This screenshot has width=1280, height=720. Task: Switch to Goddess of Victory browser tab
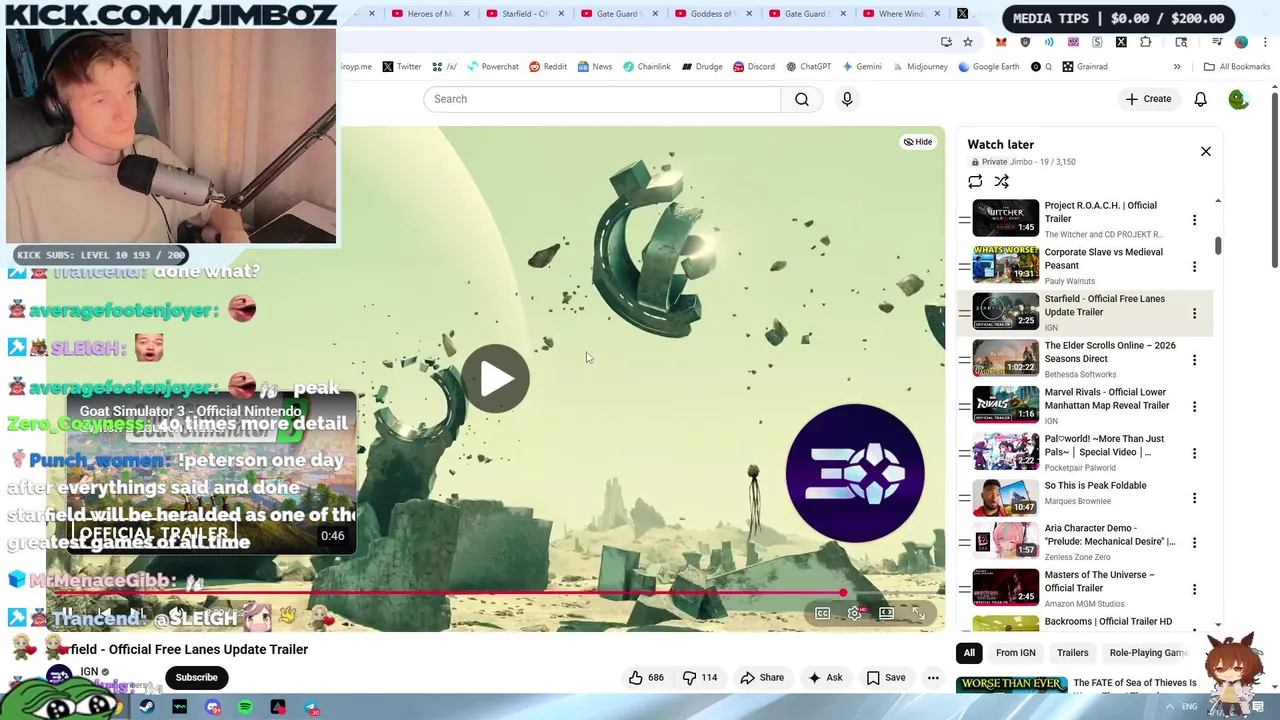tap(714, 14)
